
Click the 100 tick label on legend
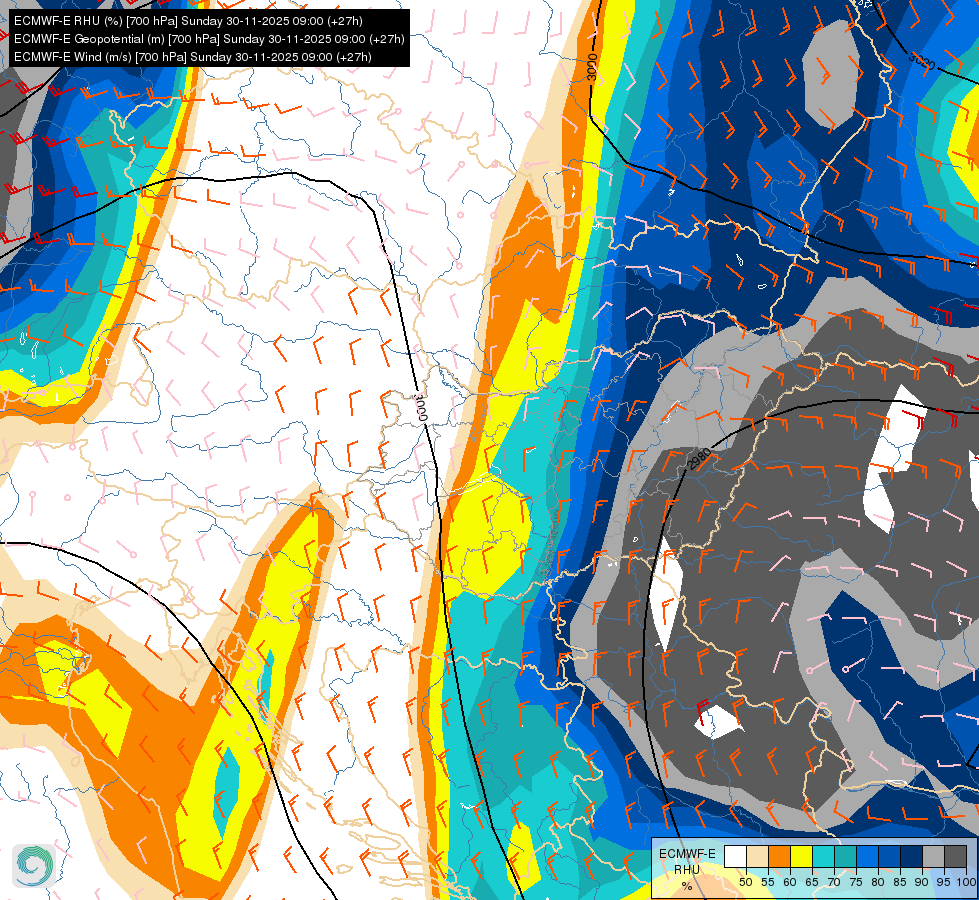[x=966, y=882]
